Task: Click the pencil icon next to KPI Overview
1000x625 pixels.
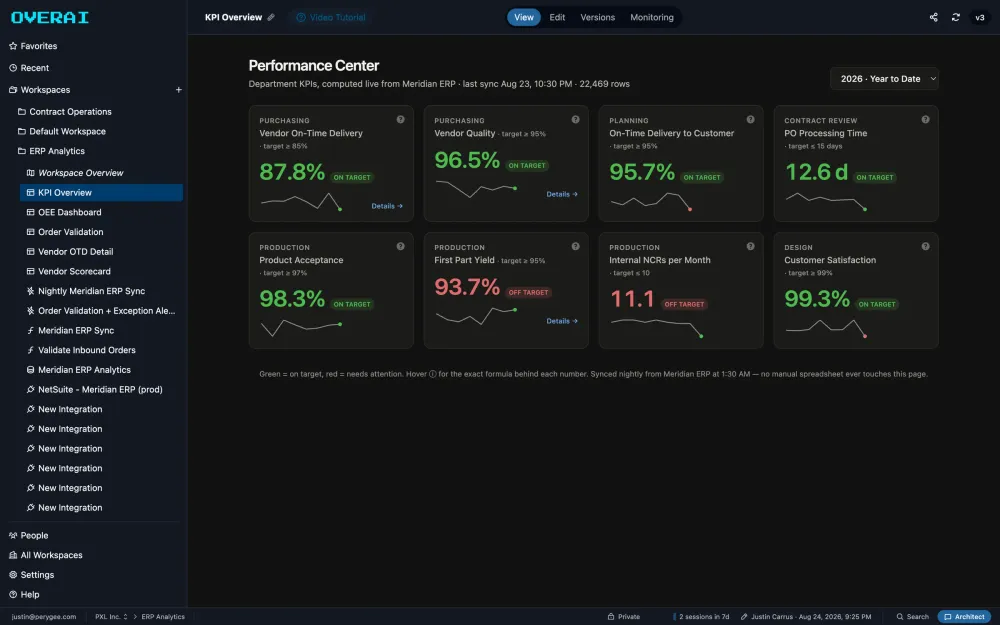Action: point(271,17)
